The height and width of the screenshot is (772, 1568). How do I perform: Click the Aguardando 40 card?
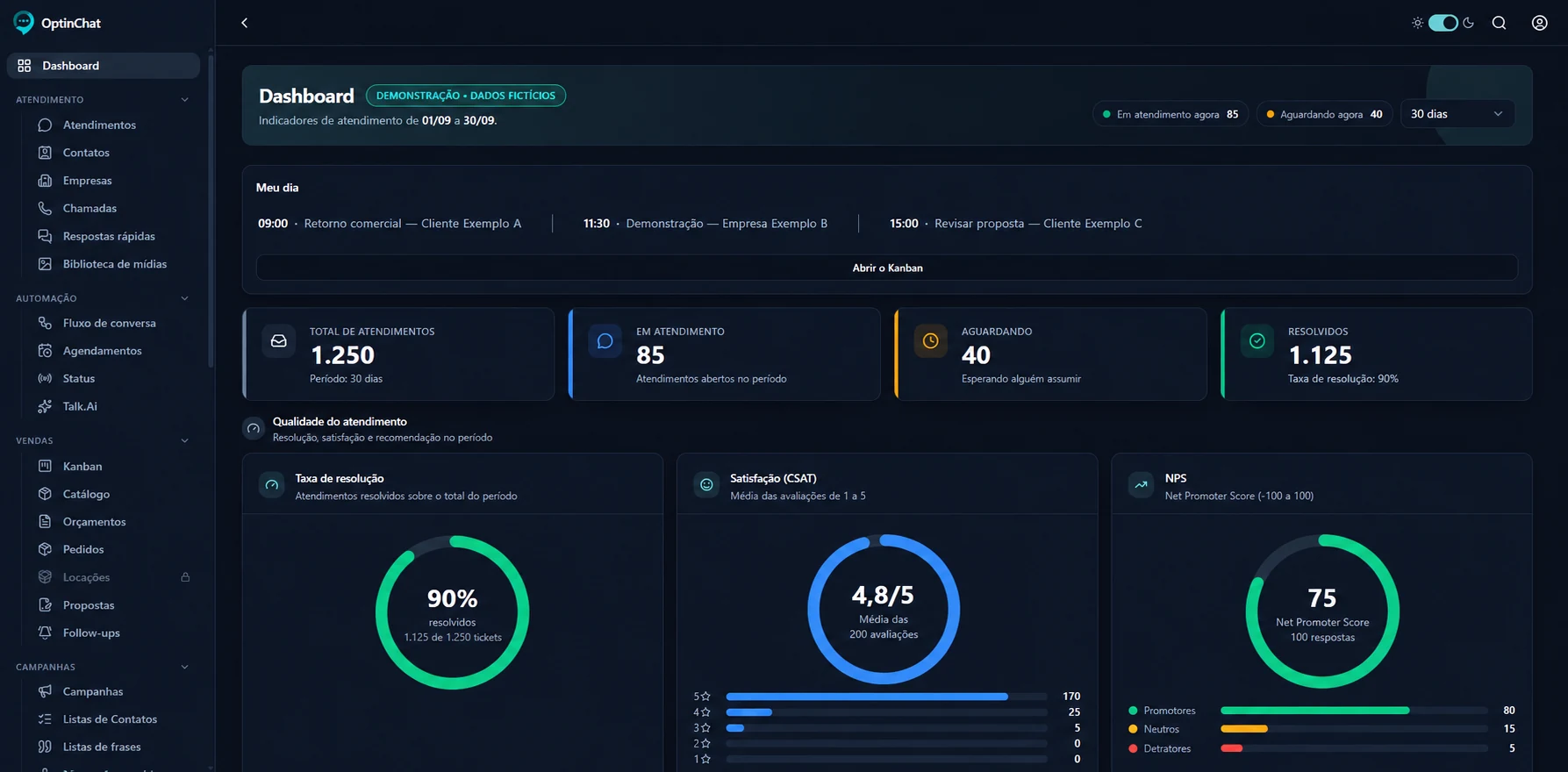1050,354
